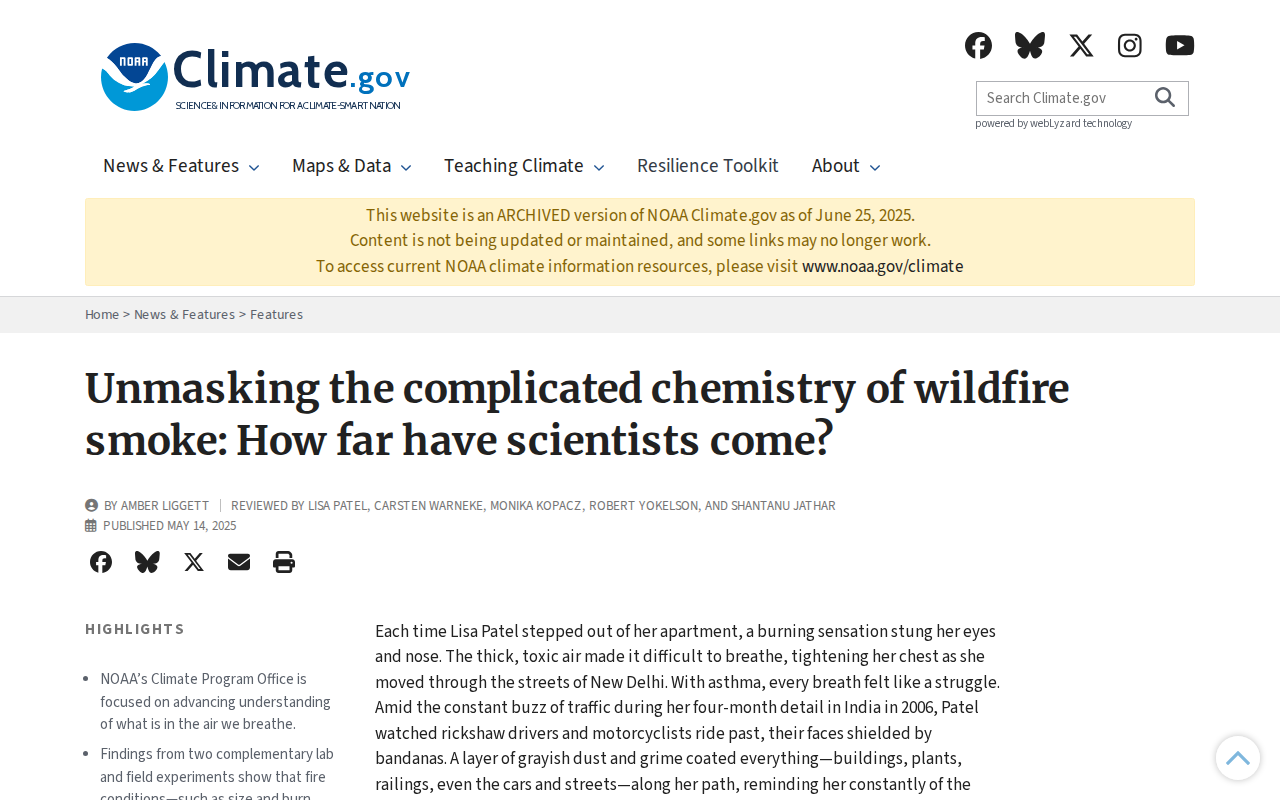Share article via email envelope icon

click(x=239, y=562)
